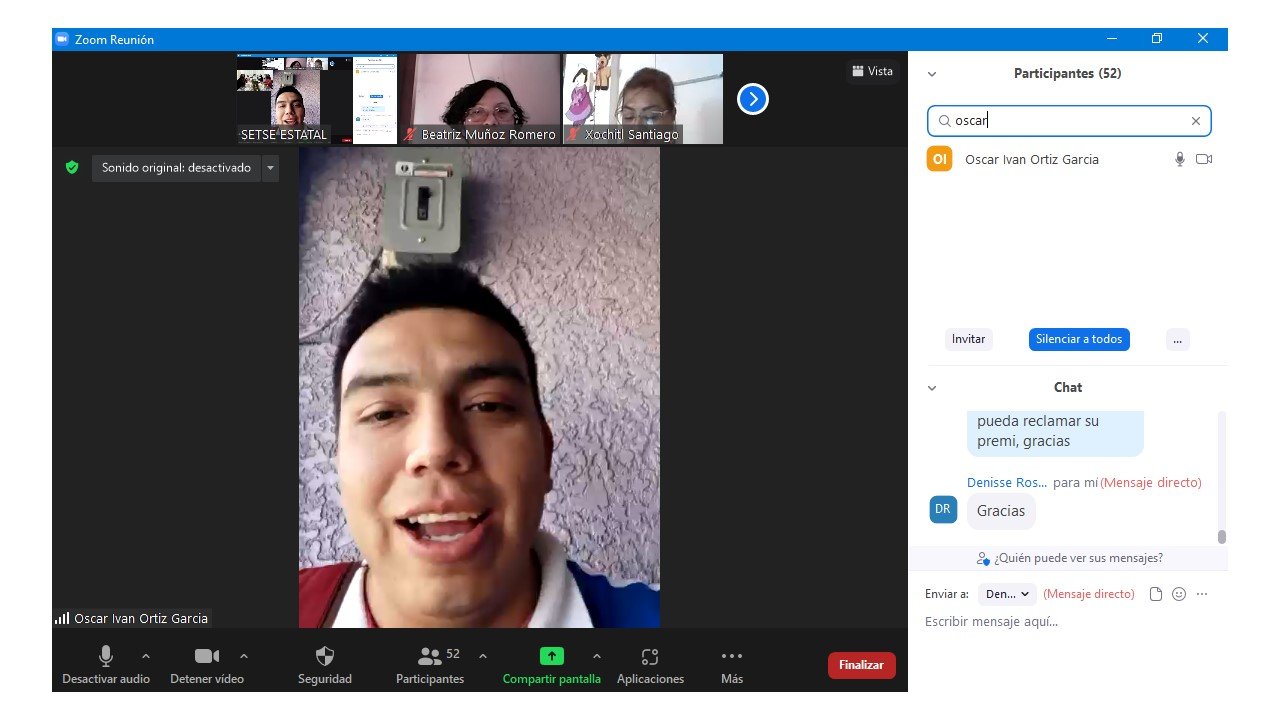Toggle Detener vídeo camera button
Image resolution: width=1280 pixels, height=720 pixels.
point(207,657)
